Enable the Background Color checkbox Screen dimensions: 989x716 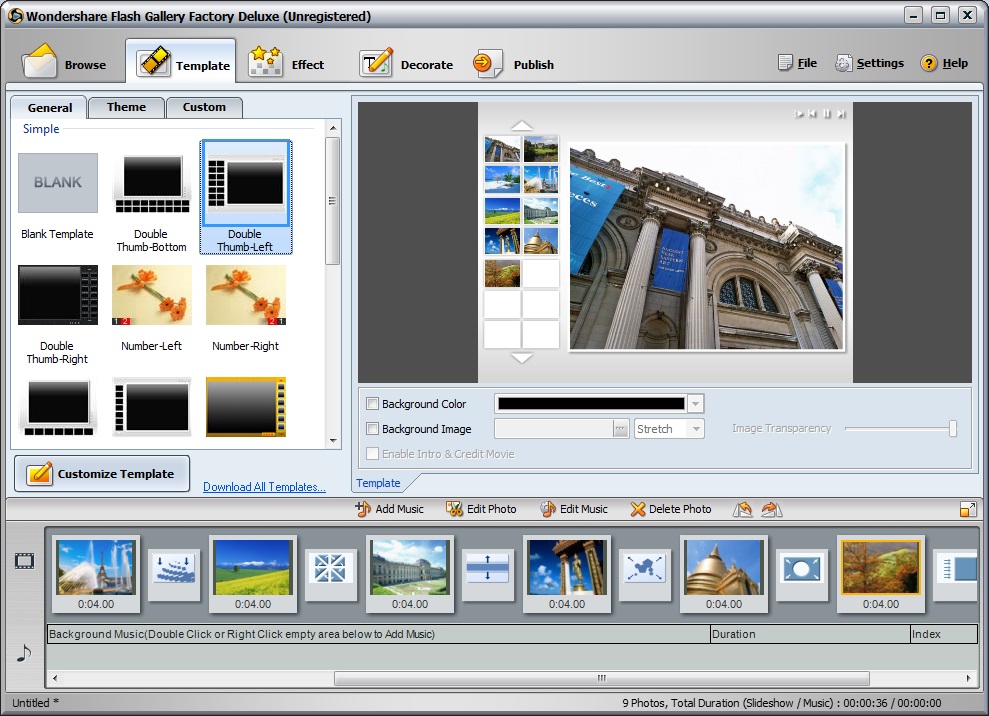click(x=374, y=404)
